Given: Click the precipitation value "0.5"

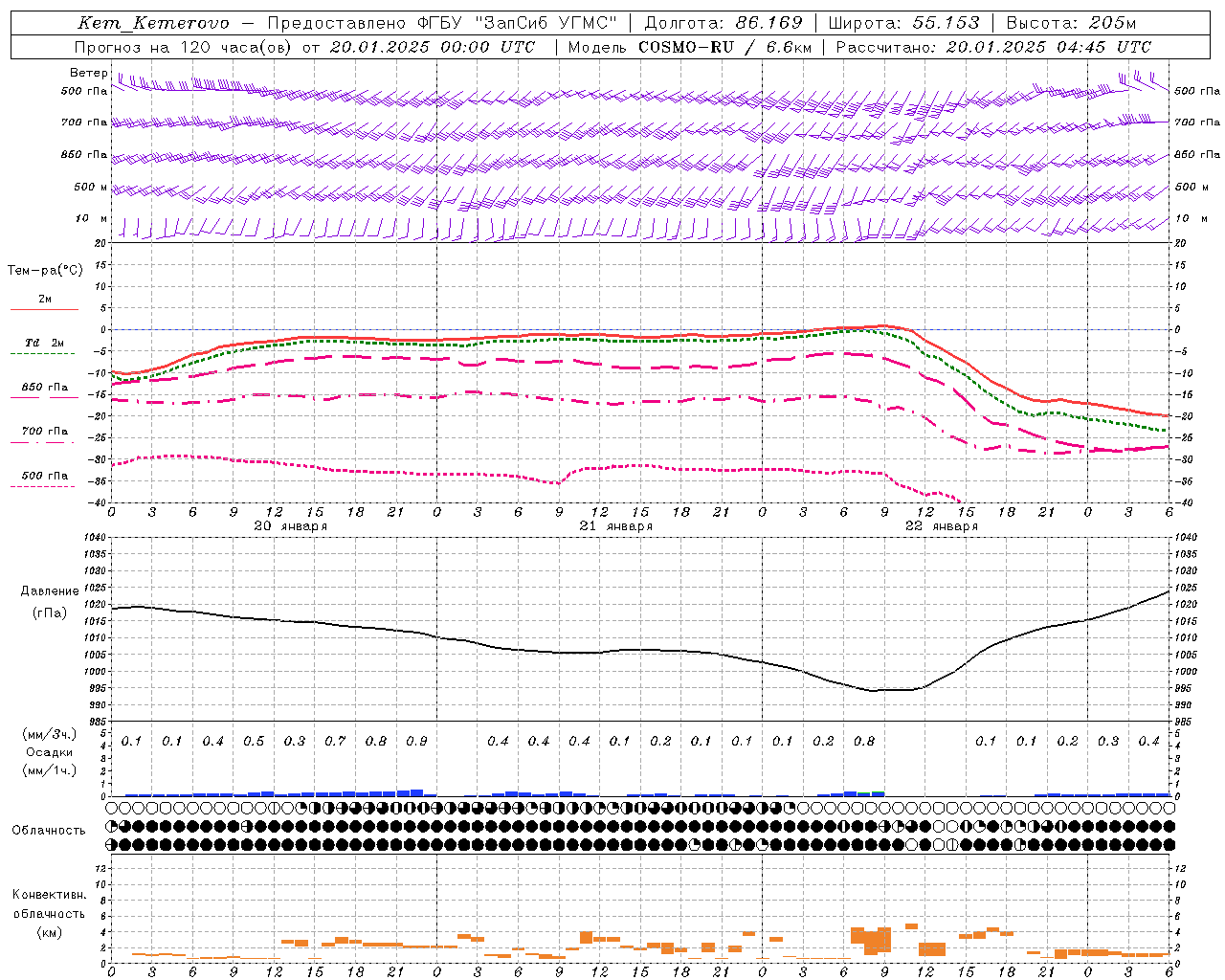Looking at the screenshot, I should coord(254,742).
